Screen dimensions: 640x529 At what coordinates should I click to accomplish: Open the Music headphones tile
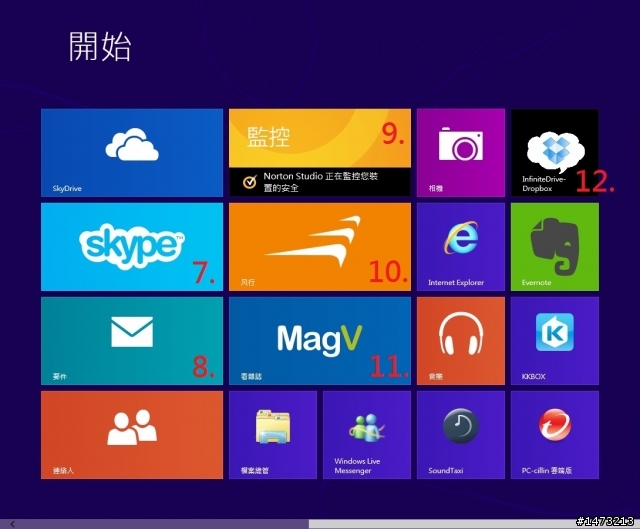click(461, 341)
